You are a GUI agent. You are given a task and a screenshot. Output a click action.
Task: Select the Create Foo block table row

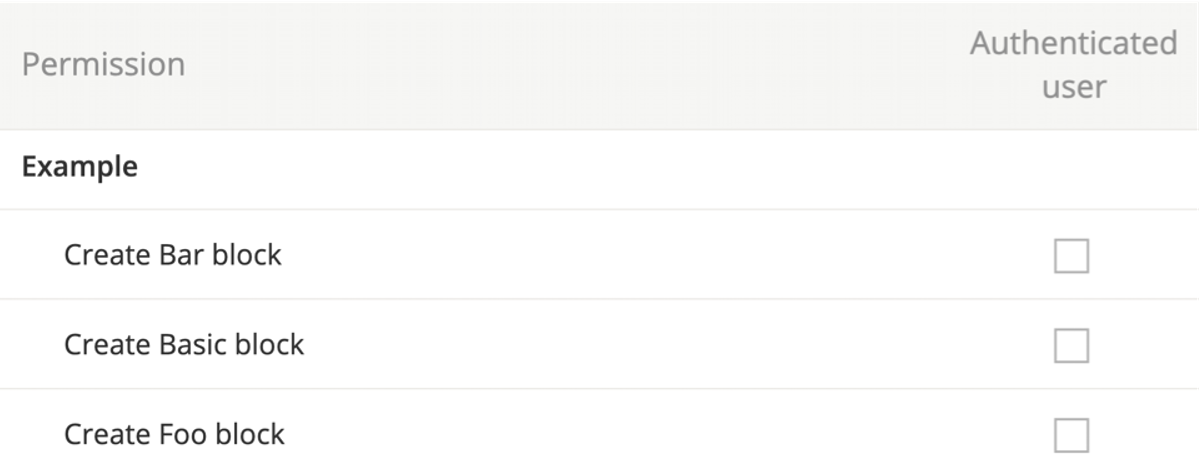(600, 433)
